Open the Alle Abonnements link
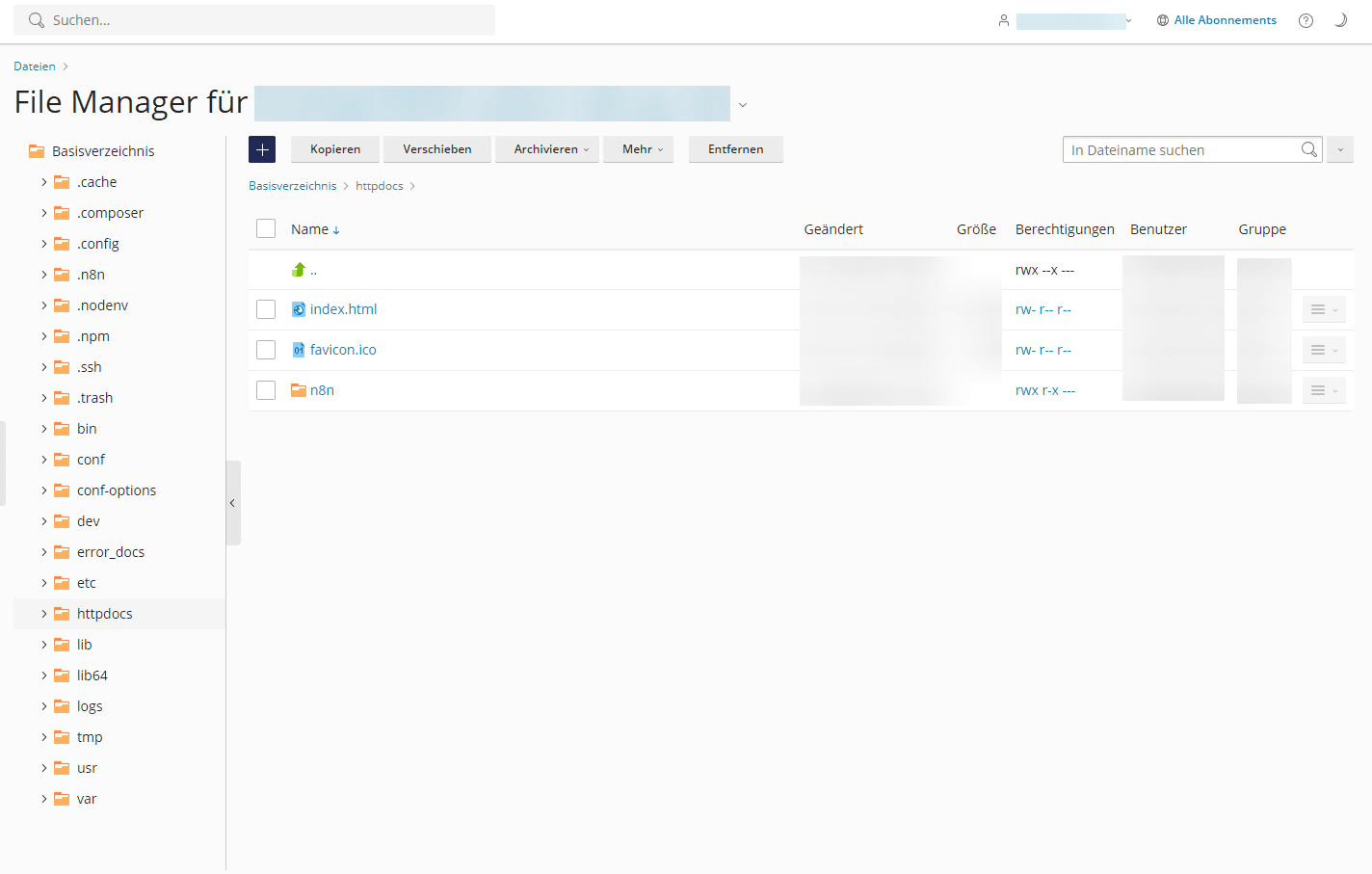The image size is (1372, 874). [1225, 19]
